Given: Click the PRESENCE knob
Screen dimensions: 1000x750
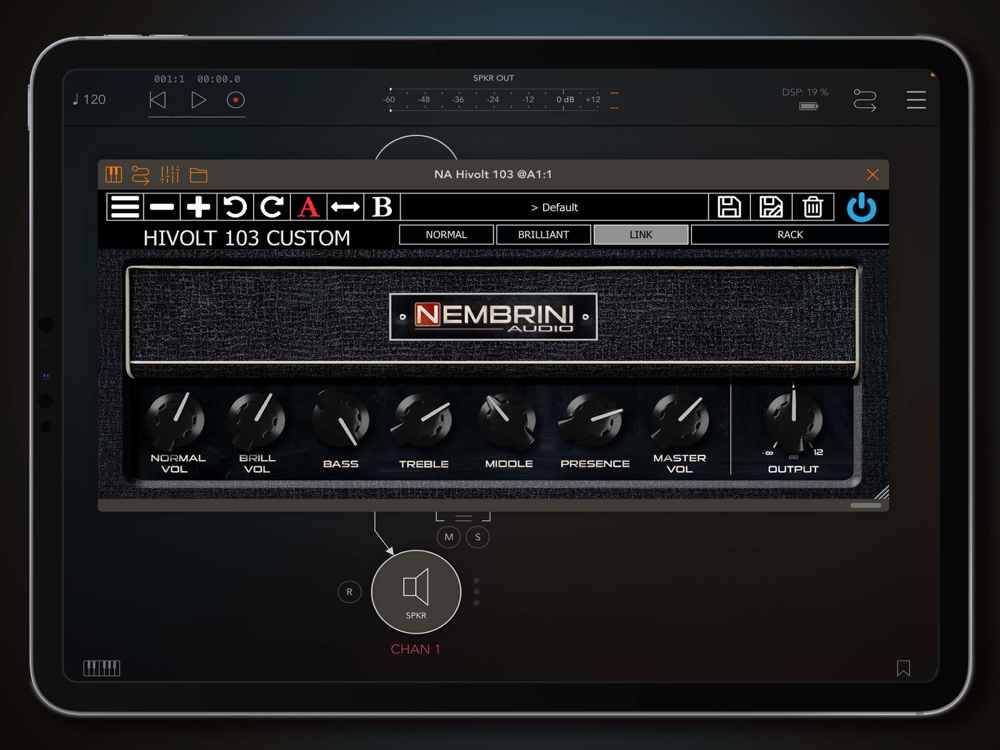Looking at the screenshot, I should pyautogui.click(x=593, y=420).
